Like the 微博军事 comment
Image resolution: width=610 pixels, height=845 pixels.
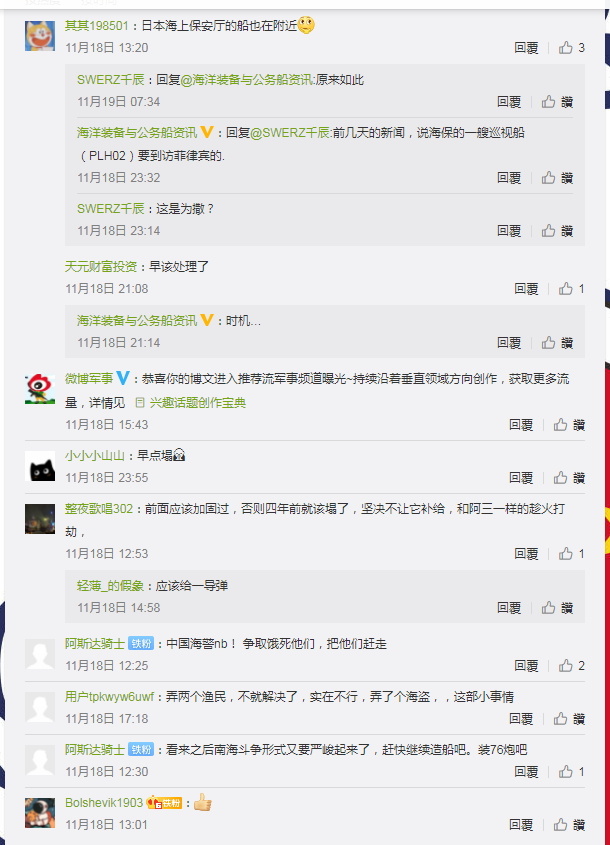pos(569,425)
